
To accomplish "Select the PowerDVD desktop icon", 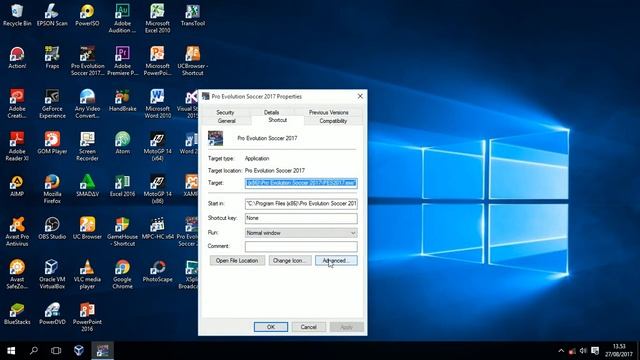I will [x=52, y=313].
